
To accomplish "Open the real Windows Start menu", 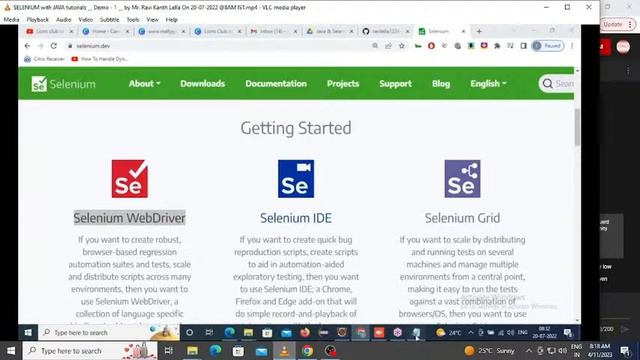I will tap(11, 351).
